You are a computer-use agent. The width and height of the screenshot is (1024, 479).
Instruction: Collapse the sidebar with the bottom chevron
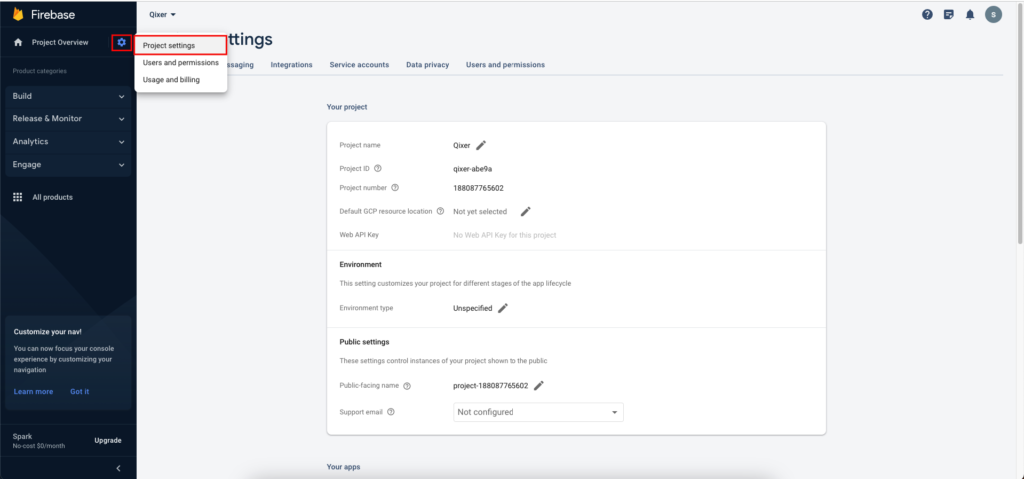pyautogui.click(x=118, y=468)
